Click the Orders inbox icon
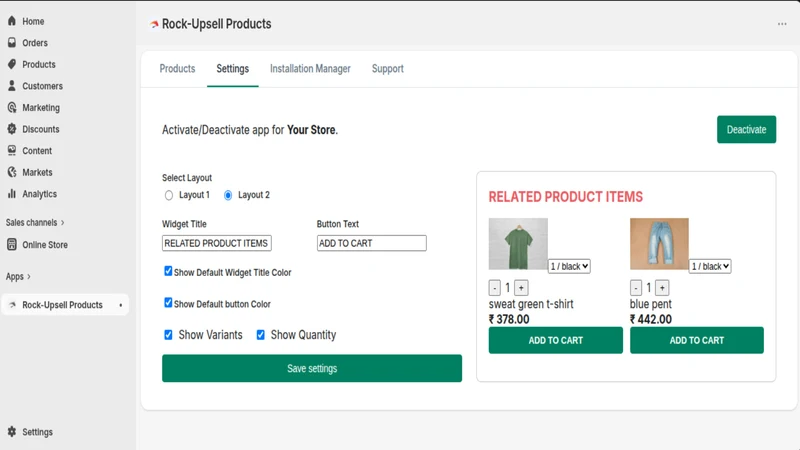The height and width of the screenshot is (450, 800). click(x=12, y=42)
